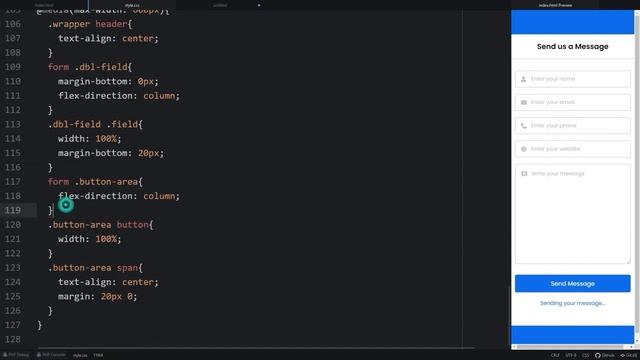
Task: Focus the 'Enter your email' field
Action: (x=572, y=102)
